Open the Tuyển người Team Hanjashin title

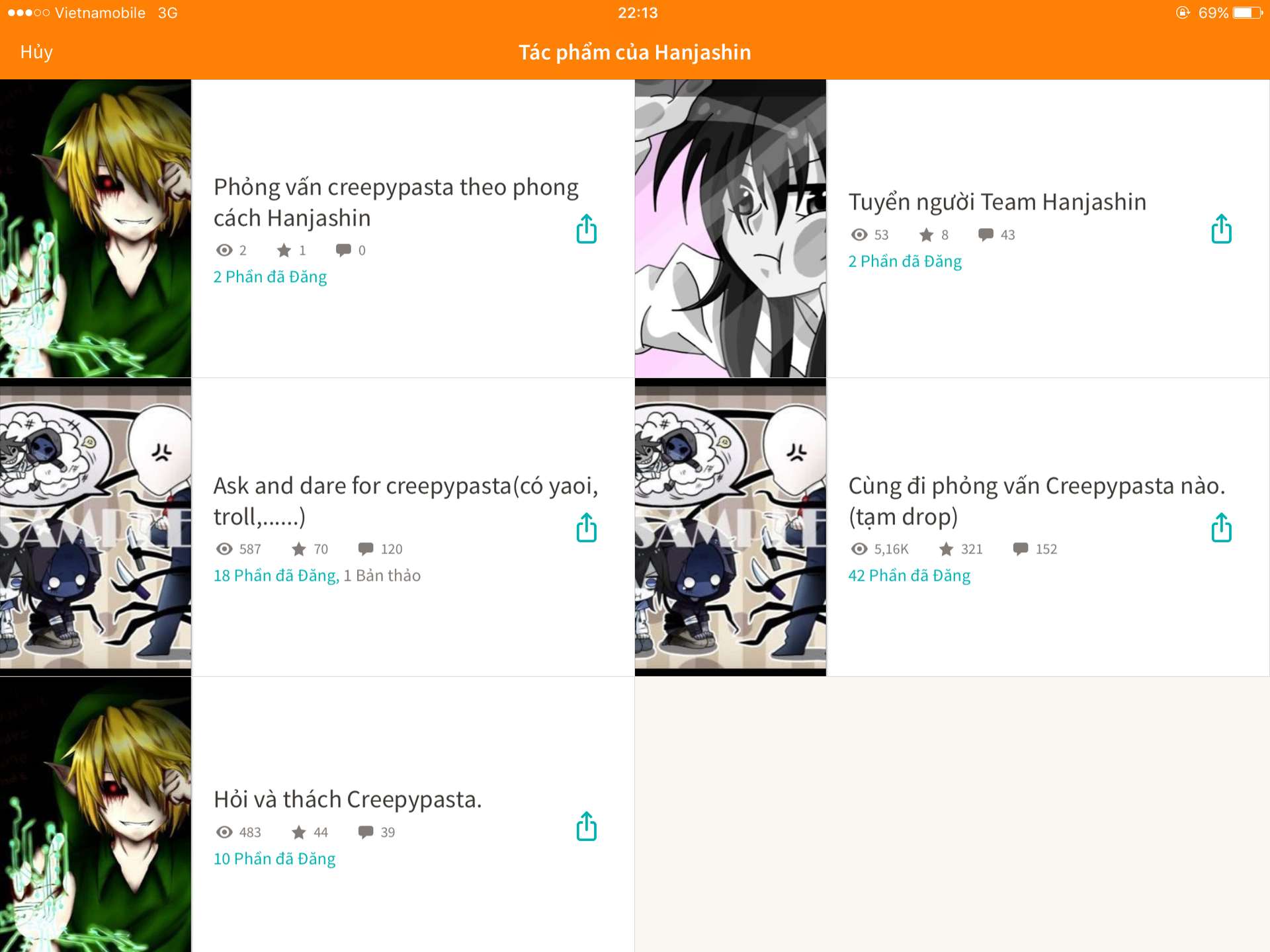(x=997, y=202)
